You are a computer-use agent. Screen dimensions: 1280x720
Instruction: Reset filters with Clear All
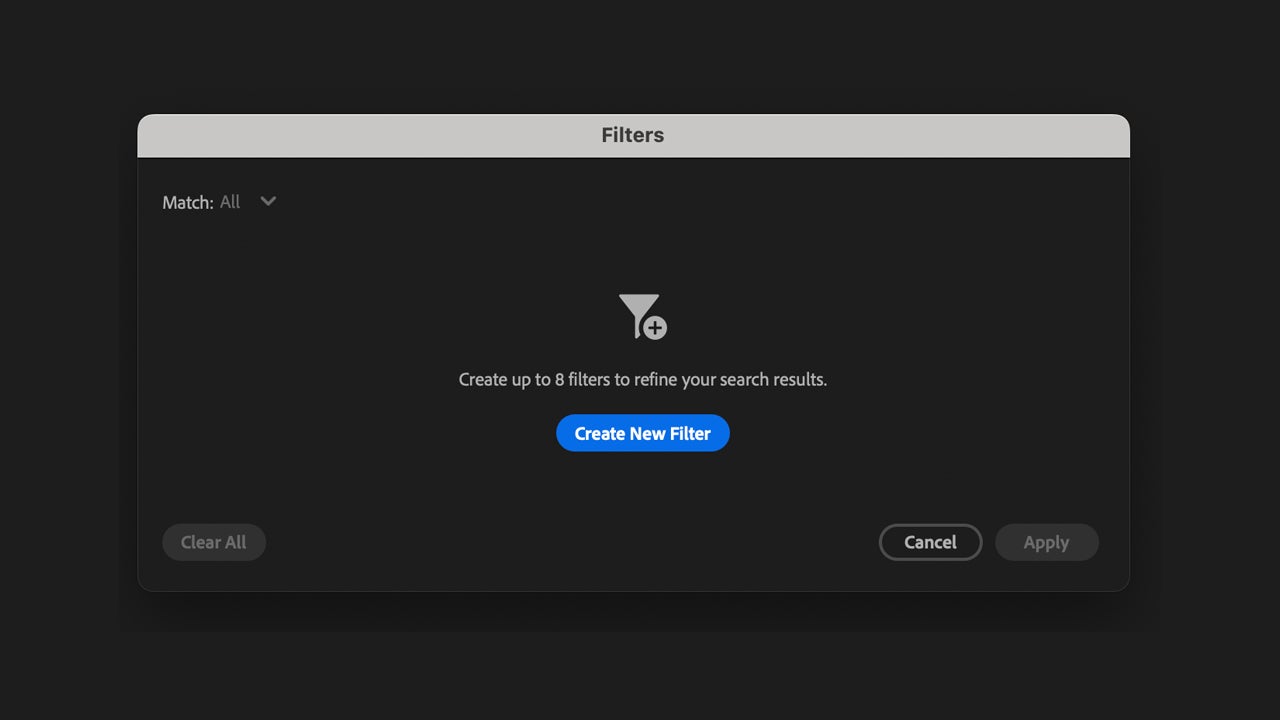pyautogui.click(x=213, y=542)
